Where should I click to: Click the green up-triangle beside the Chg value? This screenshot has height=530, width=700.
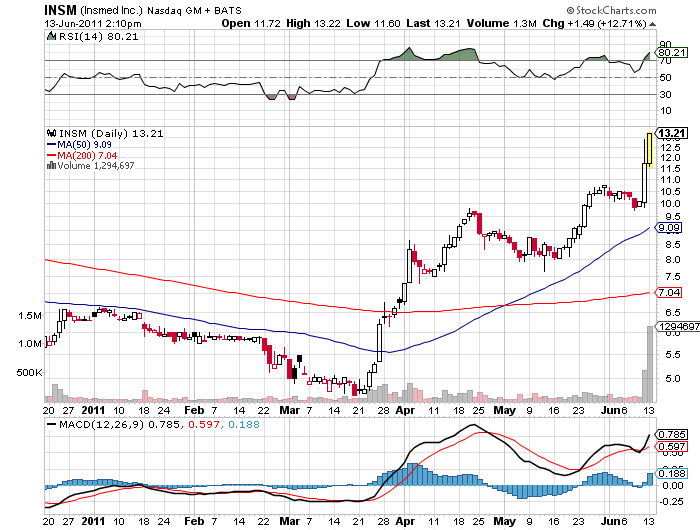tap(653, 24)
